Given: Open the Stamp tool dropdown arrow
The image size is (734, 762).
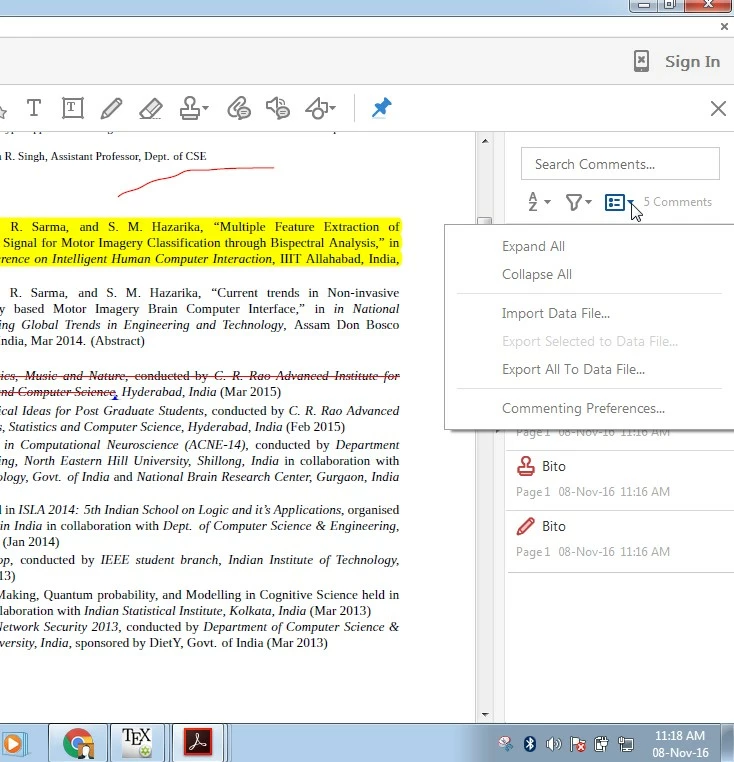Looking at the screenshot, I should tap(206, 108).
